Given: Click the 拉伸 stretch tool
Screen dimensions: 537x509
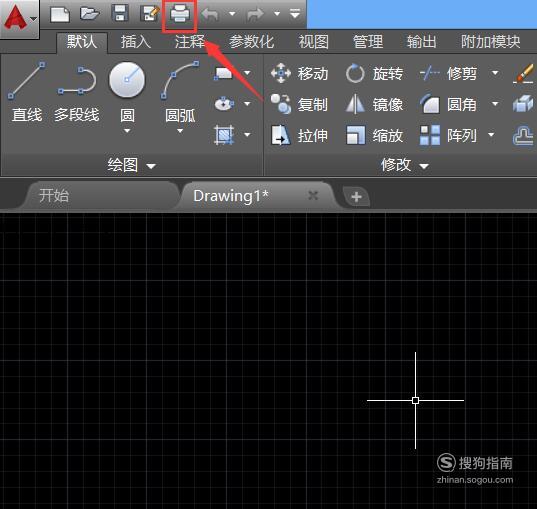Looking at the screenshot, I should 299,135.
